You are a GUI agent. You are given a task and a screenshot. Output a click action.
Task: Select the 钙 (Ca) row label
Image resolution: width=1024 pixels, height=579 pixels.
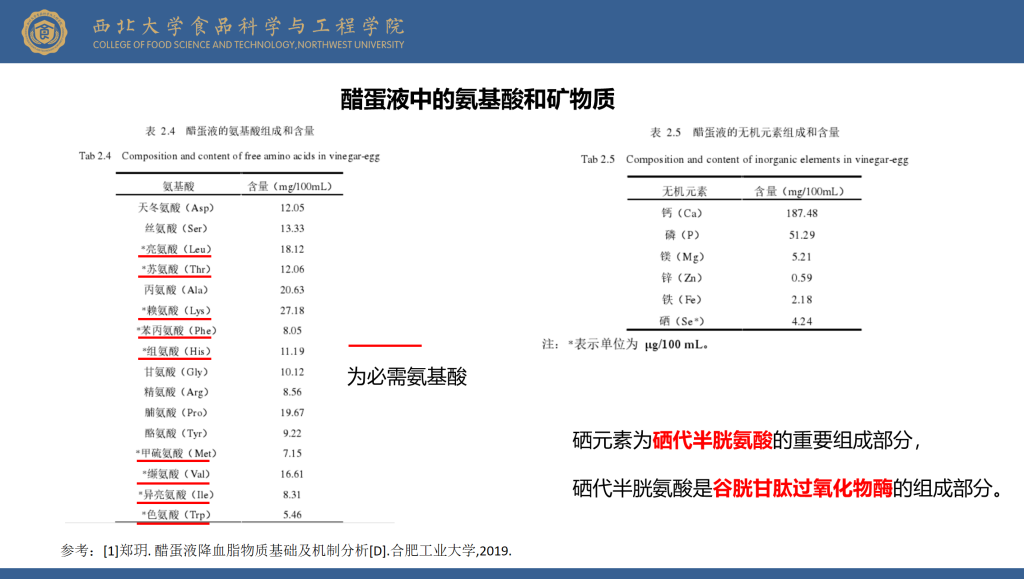[682, 213]
